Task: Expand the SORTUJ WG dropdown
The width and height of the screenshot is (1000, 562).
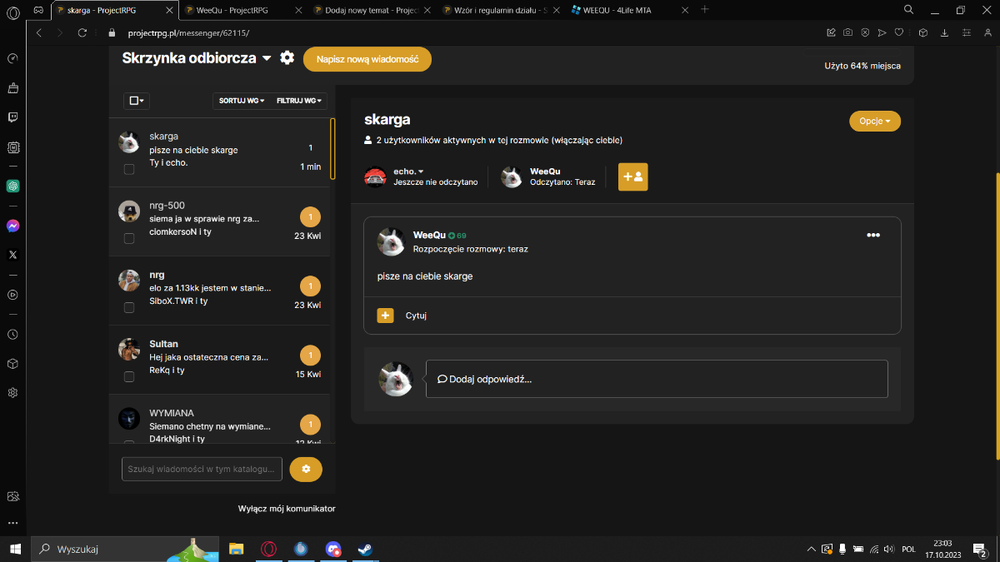Action: click(x=241, y=101)
